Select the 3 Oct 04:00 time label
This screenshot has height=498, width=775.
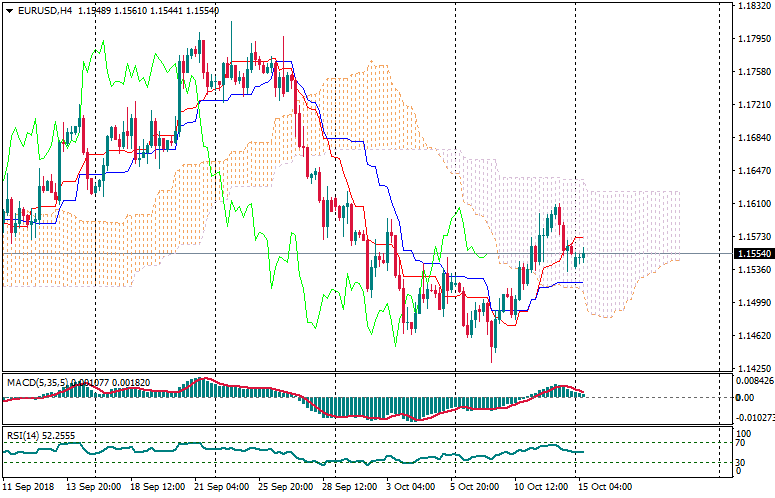(x=408, y=487)
